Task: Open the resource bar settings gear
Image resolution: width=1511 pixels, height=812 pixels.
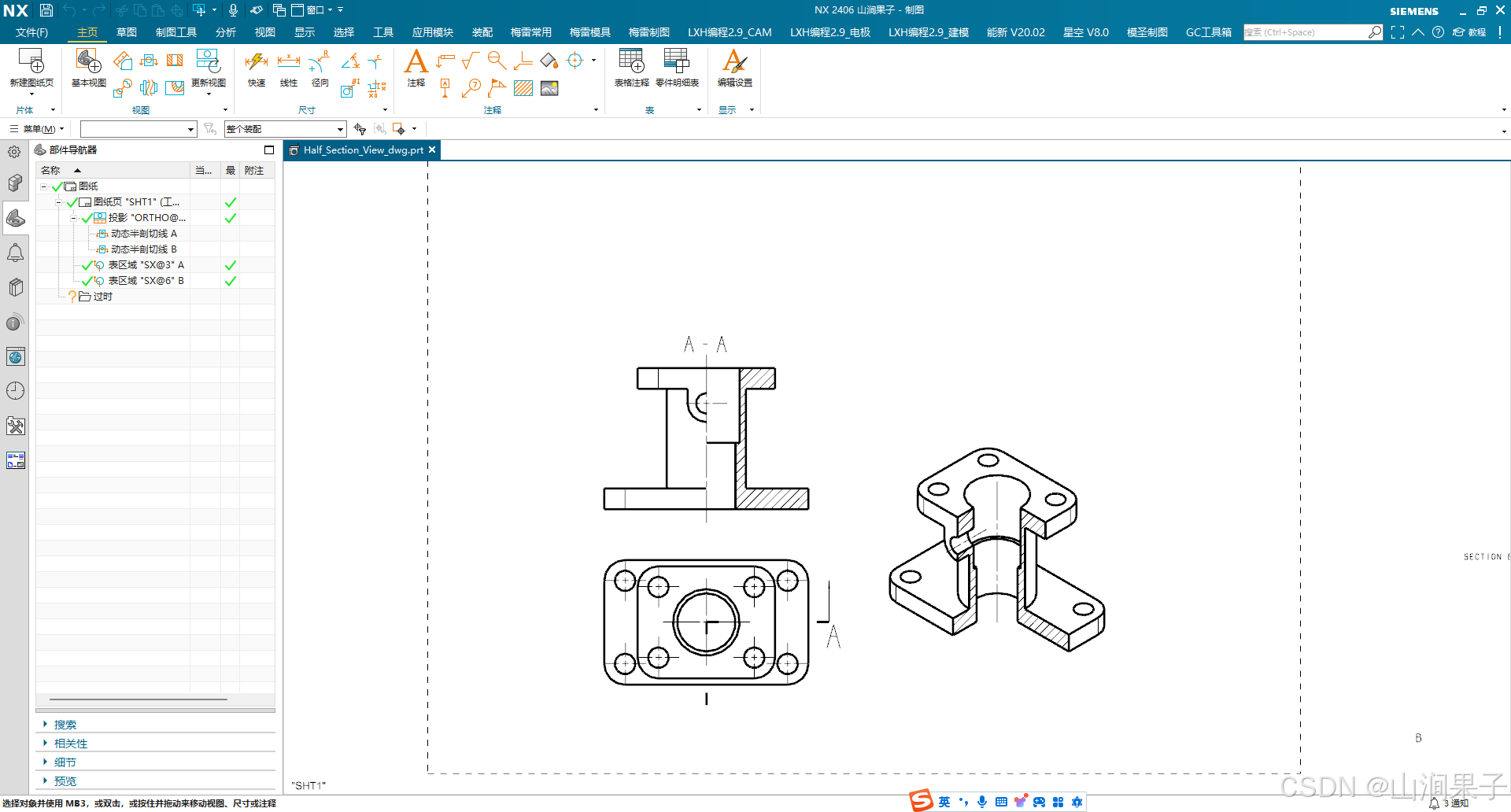Action: 14,152
